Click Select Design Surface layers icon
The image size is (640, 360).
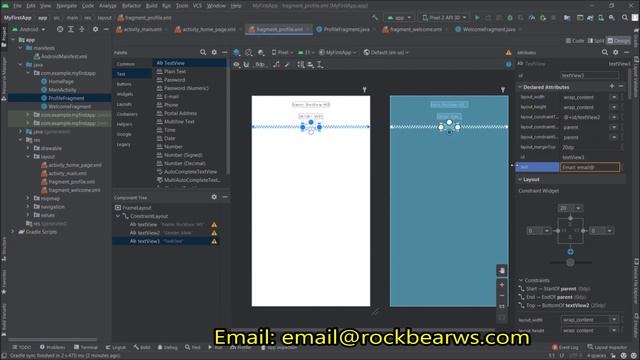coord(237,52)
